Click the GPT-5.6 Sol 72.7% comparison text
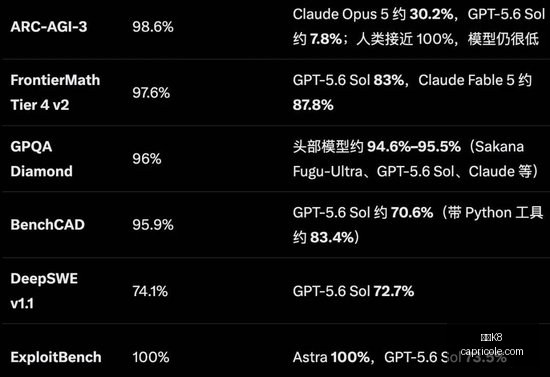 click(x=353, y=291)
